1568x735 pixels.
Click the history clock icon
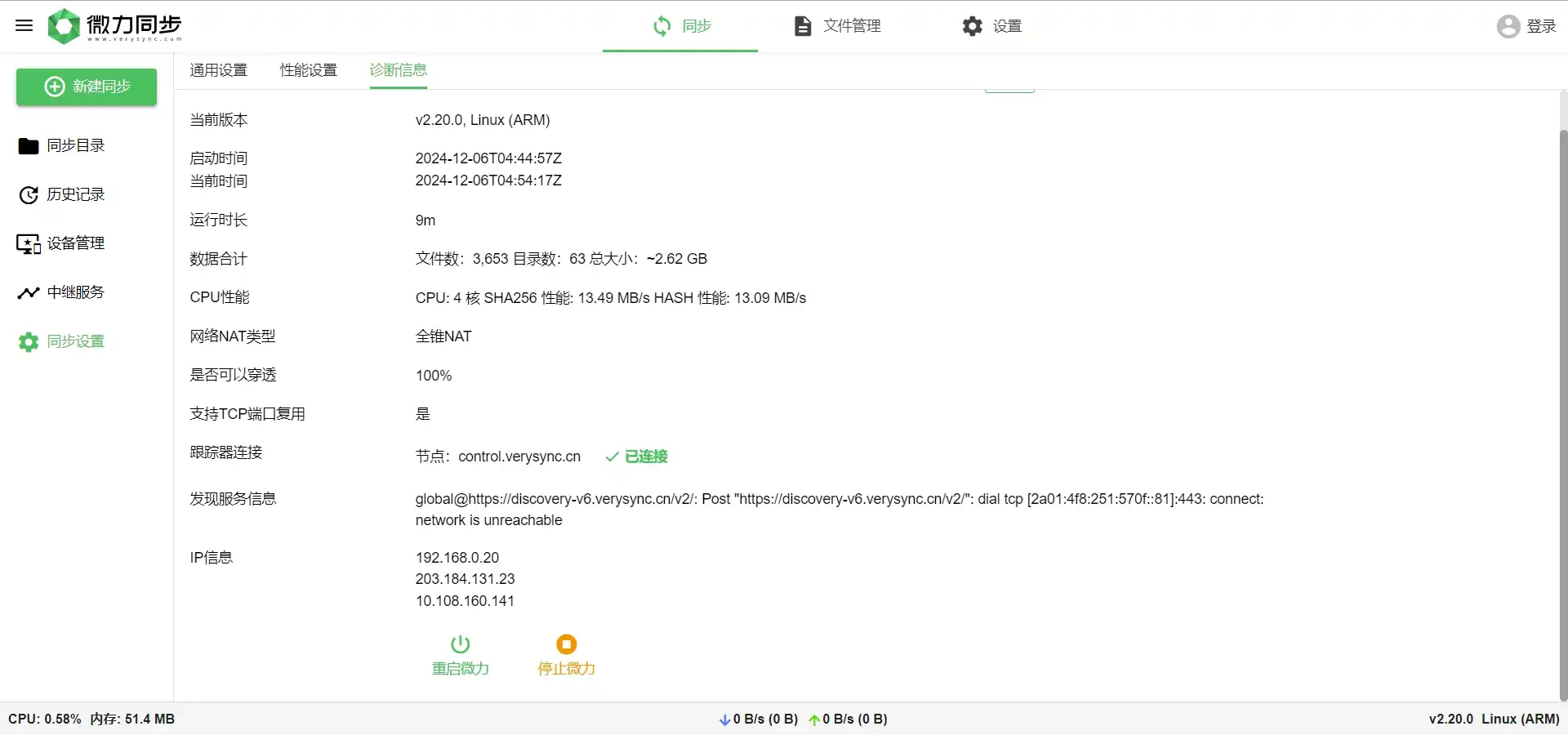tap(29, 195)
